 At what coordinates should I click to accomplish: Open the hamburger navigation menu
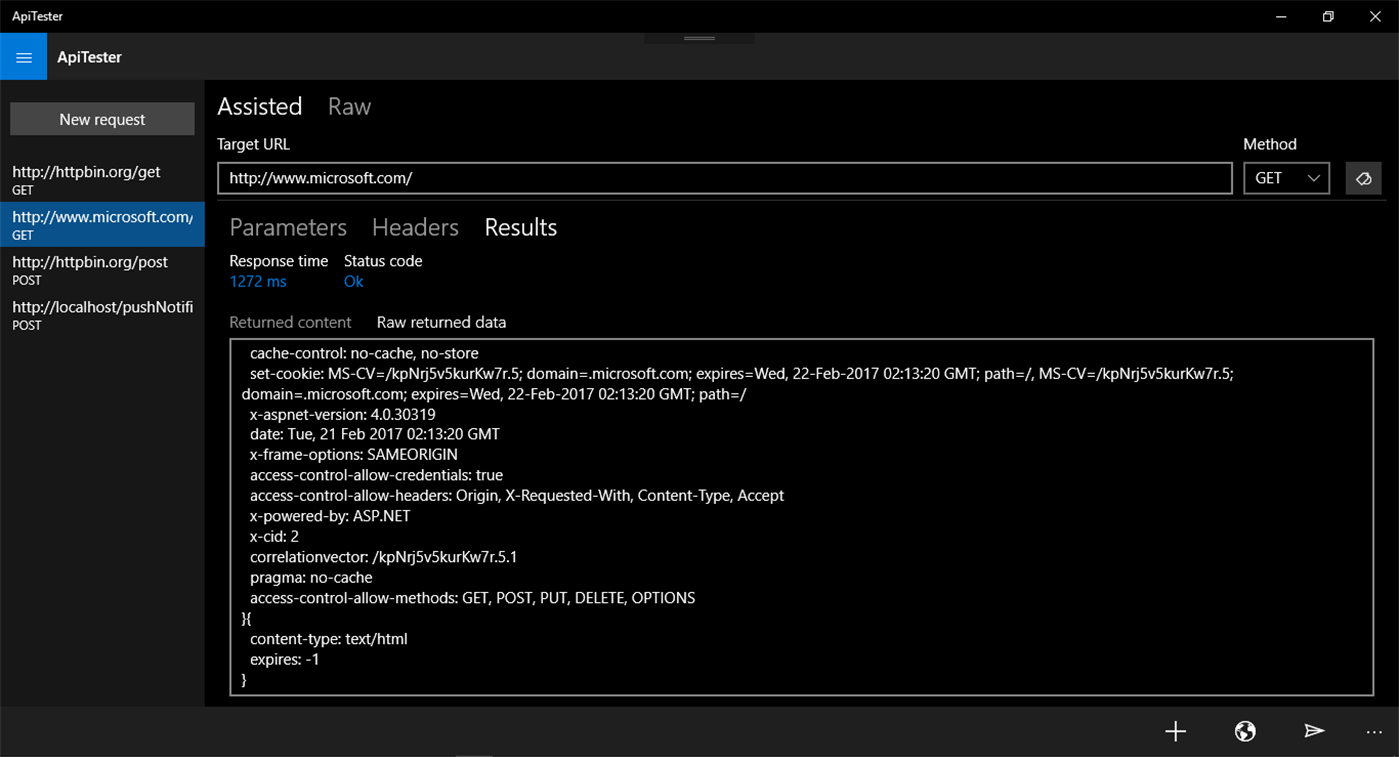click(x=23, y=56)
